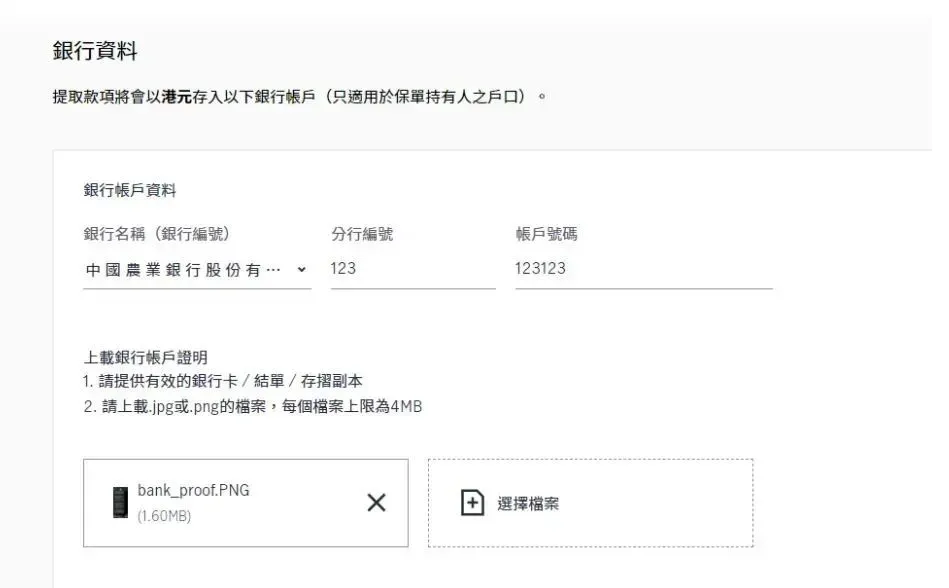This screenshot has height=588, width=949.
Task: Click the 選擇檔案 upload button text
Action: [x=528, y=503]
